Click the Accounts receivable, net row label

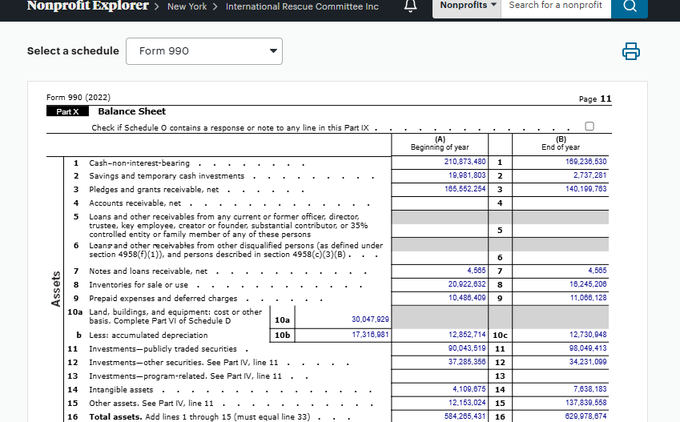pos(135,203)
